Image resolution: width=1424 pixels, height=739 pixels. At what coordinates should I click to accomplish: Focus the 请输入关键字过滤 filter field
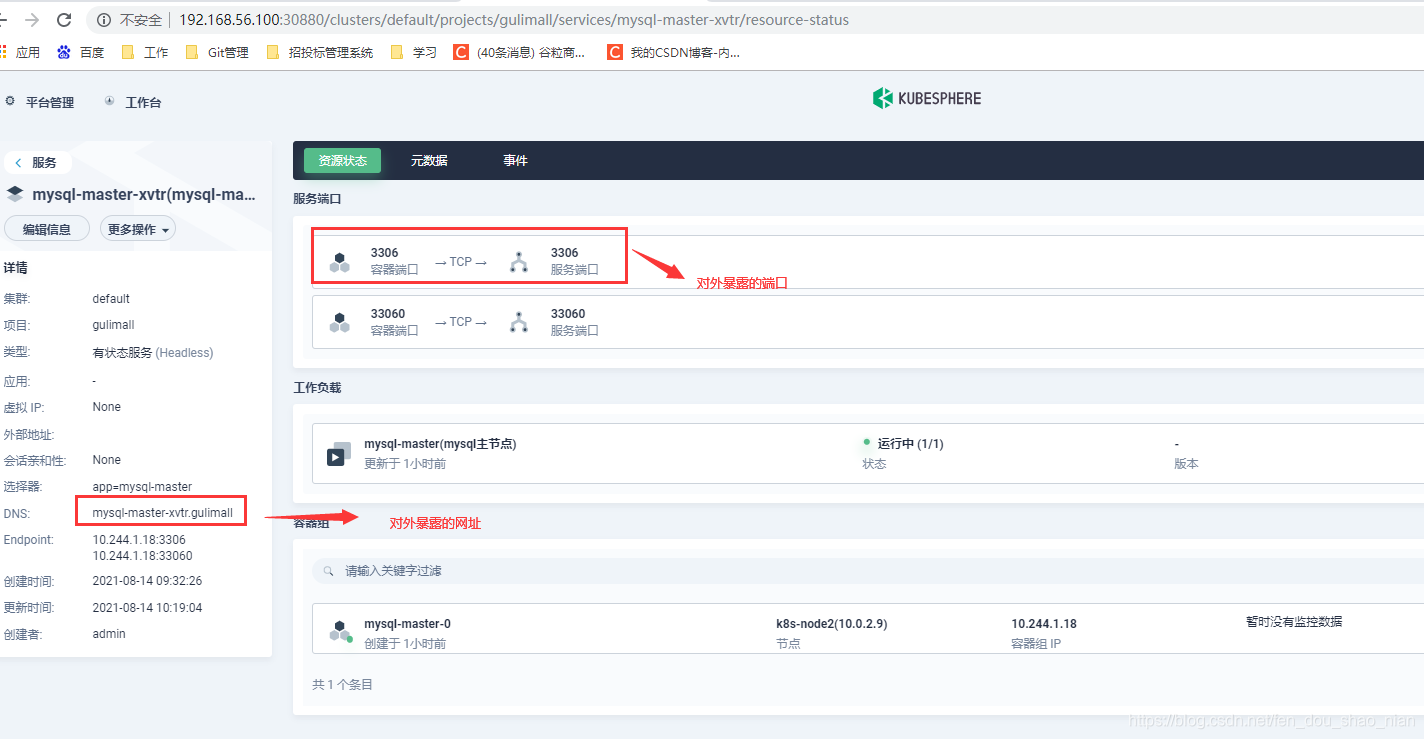868,571
